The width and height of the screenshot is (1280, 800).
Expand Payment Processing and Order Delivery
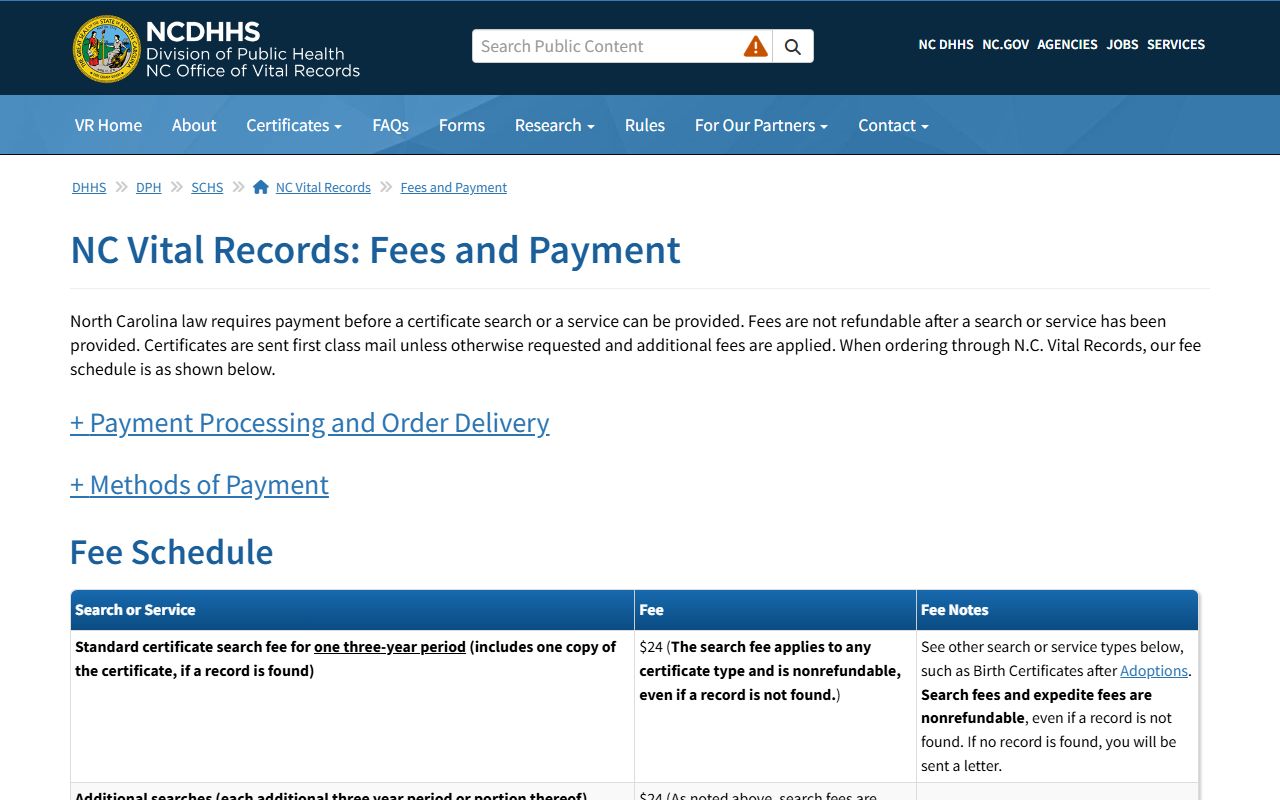point(310,423)
